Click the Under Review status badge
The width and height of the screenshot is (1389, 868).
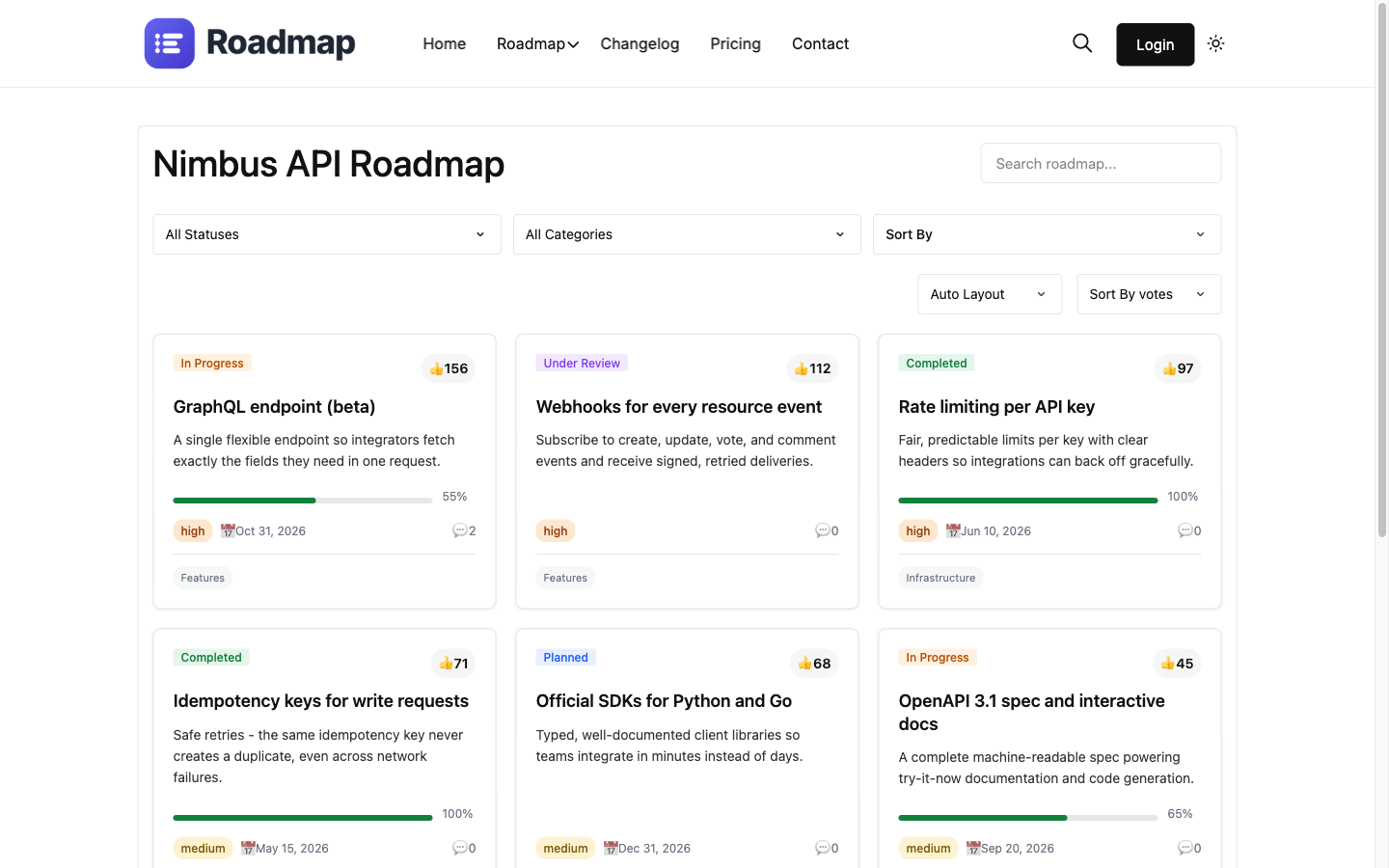click(582, 364)
